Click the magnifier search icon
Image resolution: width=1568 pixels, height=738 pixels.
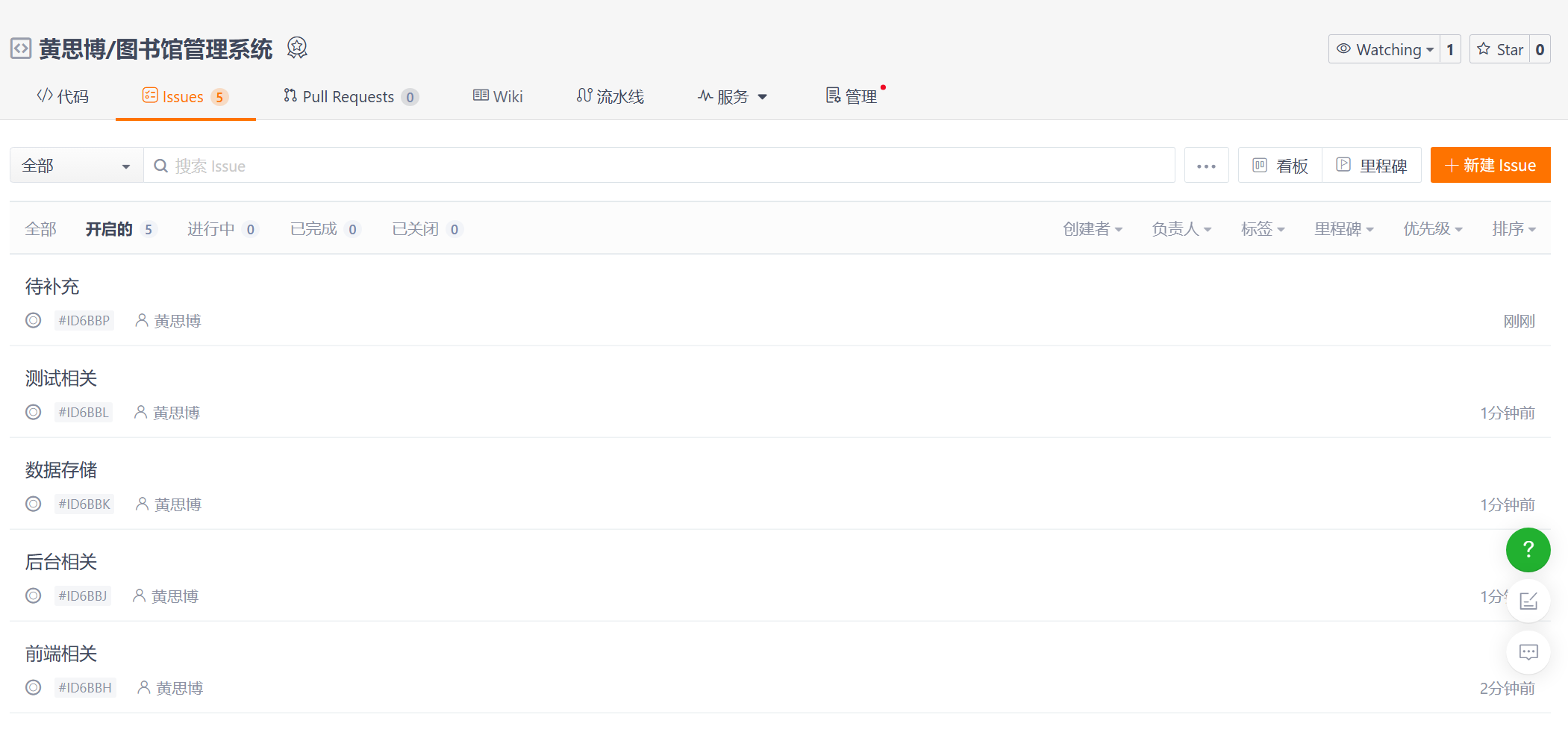click(x=160, y=166)
